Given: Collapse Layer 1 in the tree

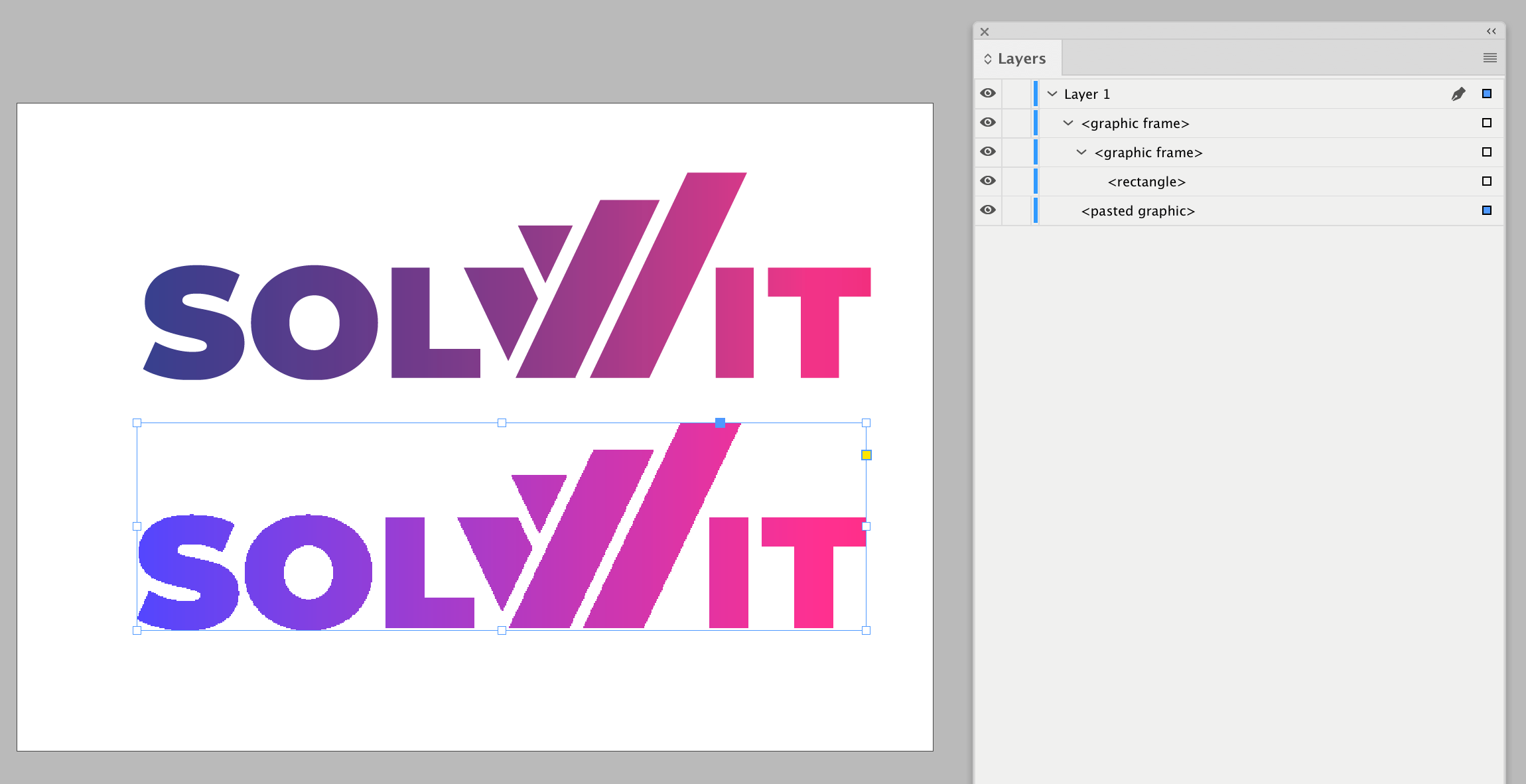Looking at the screenshot, I should [1052, 94].
